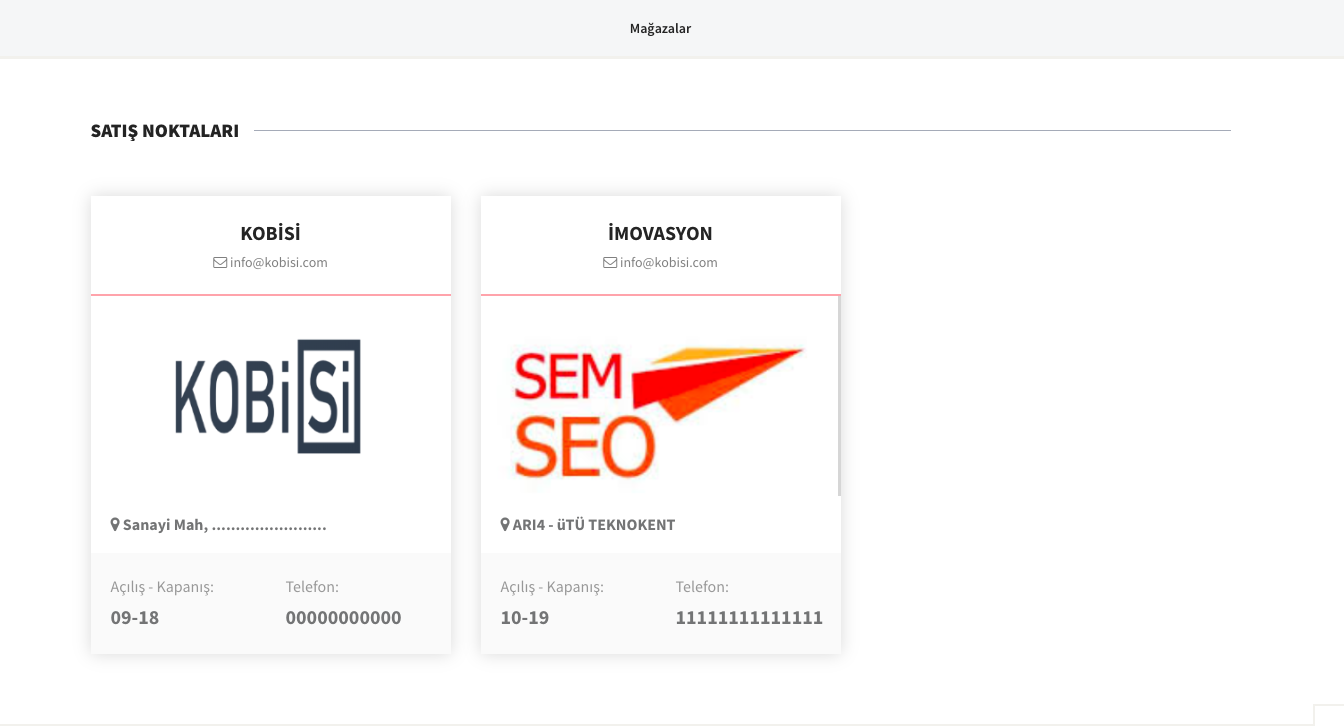This screenshot has height=726, width=1344.
Task: Open info@kobisi.com email under KOBİSİ
Action: tap(279, 263)
